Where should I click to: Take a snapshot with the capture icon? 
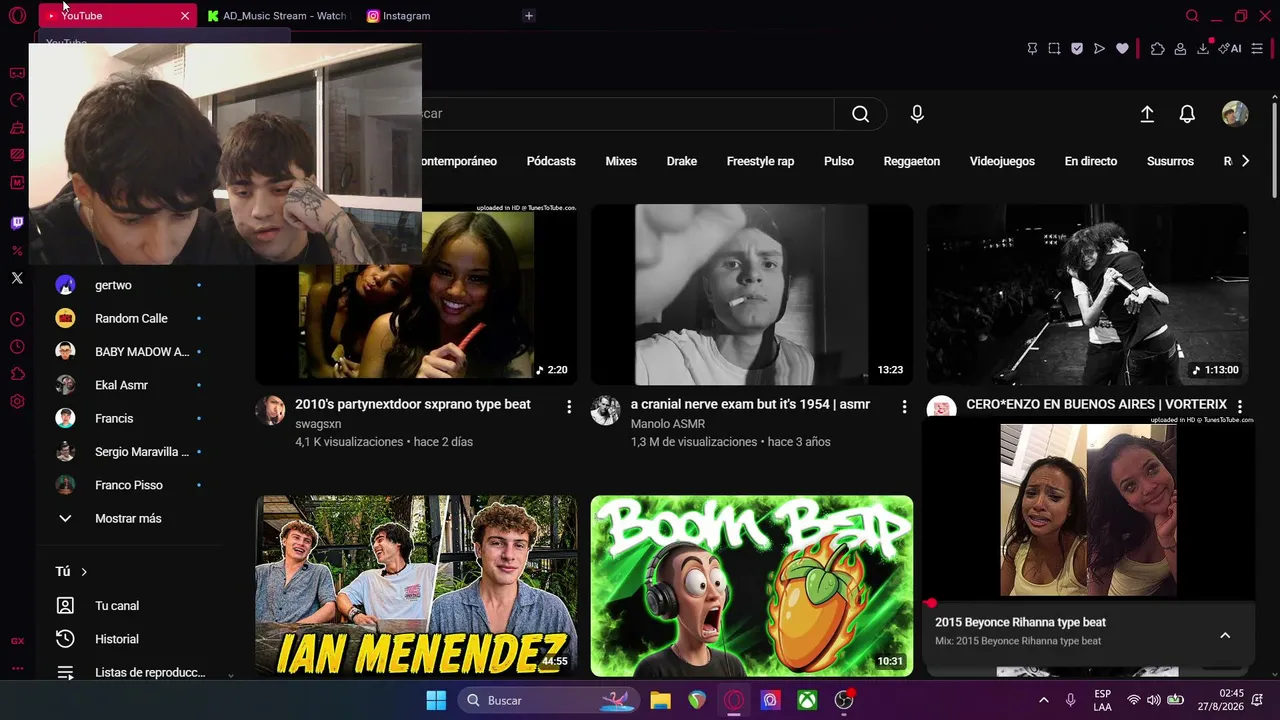click(x=1054, y=48)
